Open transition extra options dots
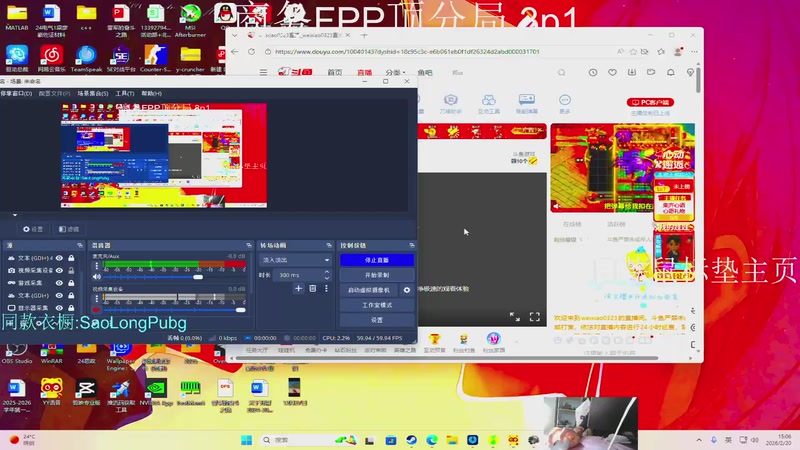Image resolution: width=800 pixels, height=450 pixels. click(x=327, y=289)
